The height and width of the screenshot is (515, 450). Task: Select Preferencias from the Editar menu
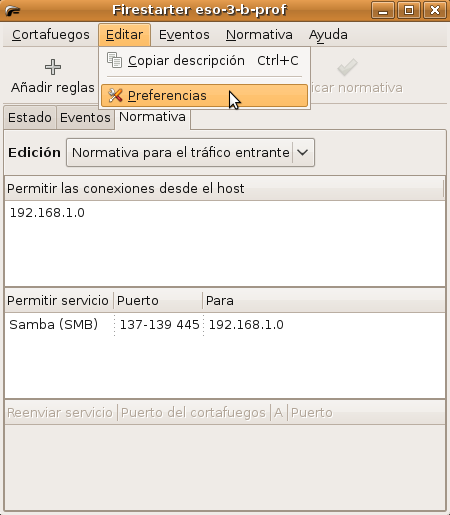[x=204, y=96]
